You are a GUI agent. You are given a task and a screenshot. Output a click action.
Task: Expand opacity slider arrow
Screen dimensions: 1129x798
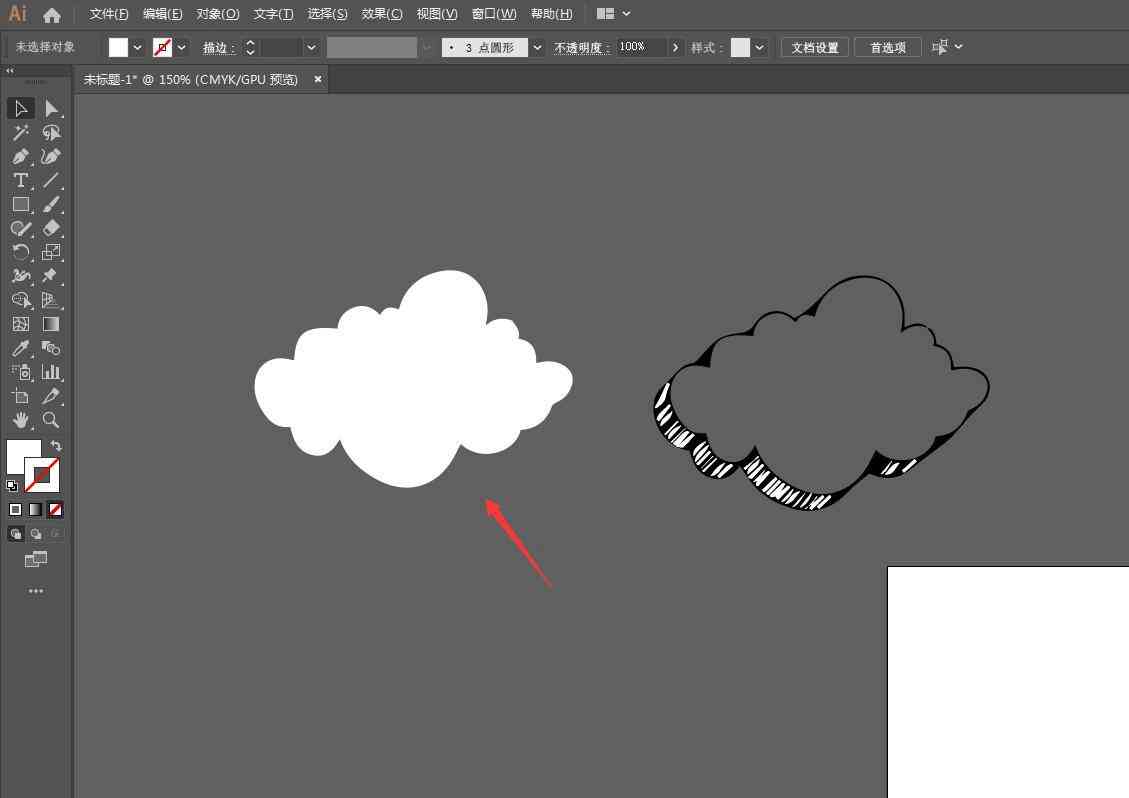click(675, 48)
